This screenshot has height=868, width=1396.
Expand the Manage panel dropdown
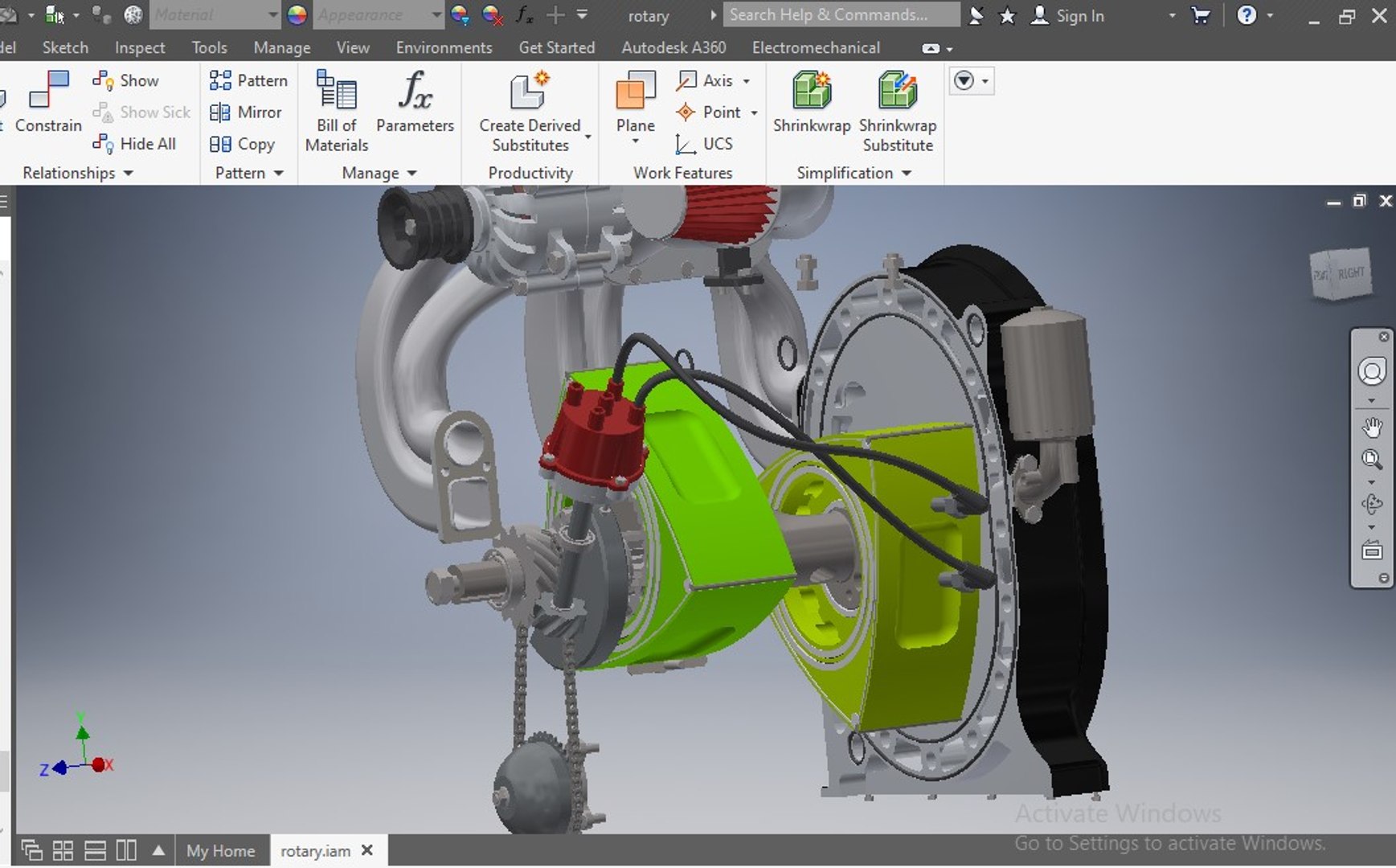[x=411, y=173]
